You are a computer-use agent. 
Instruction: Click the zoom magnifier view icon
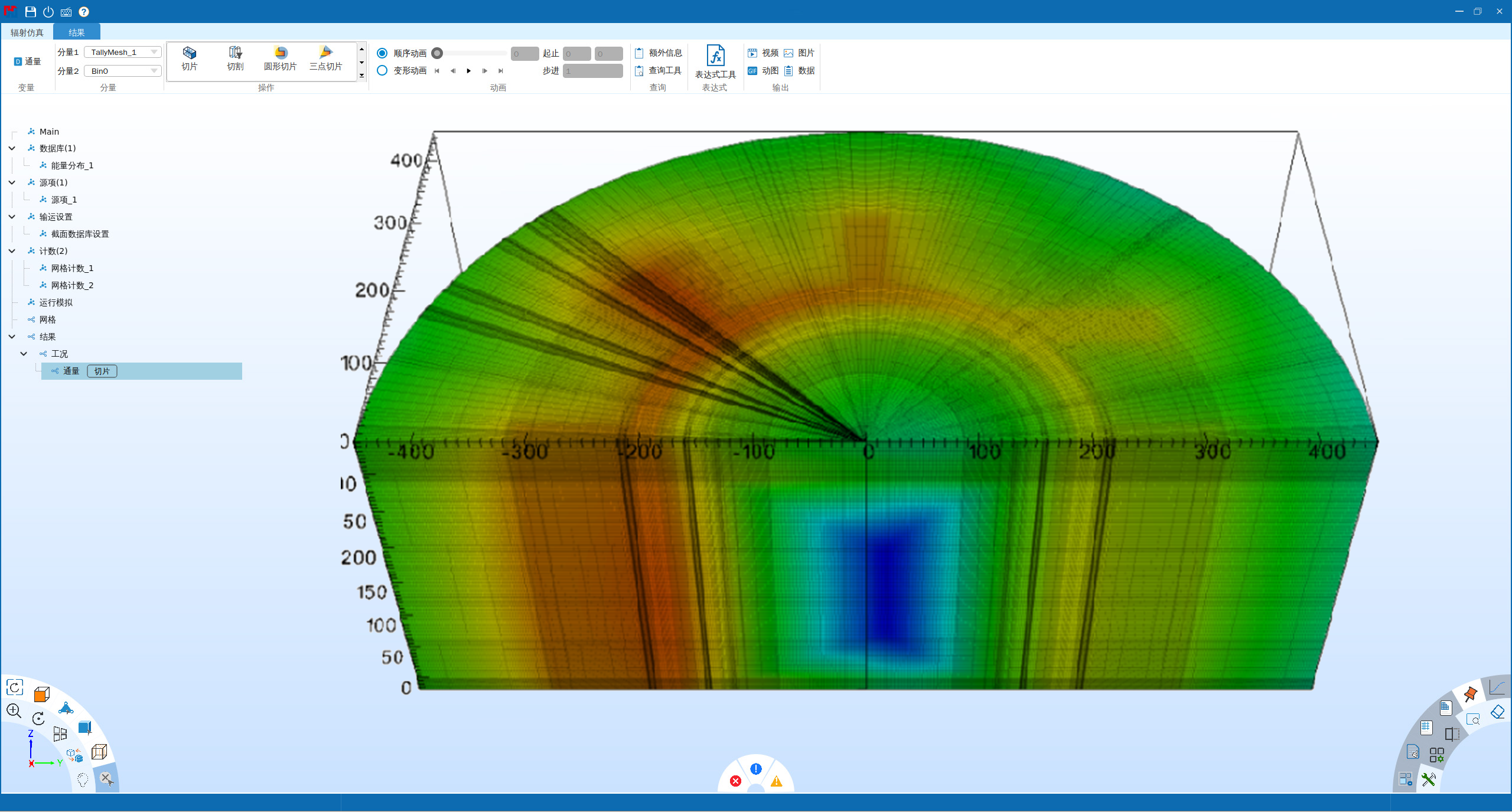point(14,710)
